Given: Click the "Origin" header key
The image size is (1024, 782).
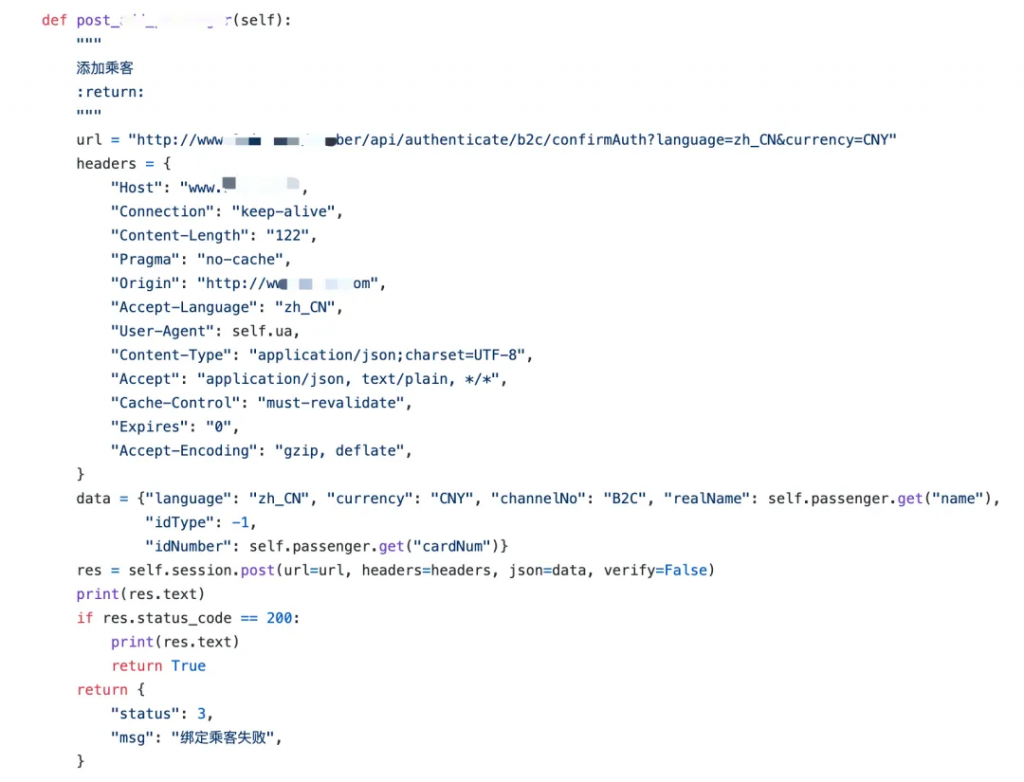Looking at the screenshot, I should [x=145, y=284].
